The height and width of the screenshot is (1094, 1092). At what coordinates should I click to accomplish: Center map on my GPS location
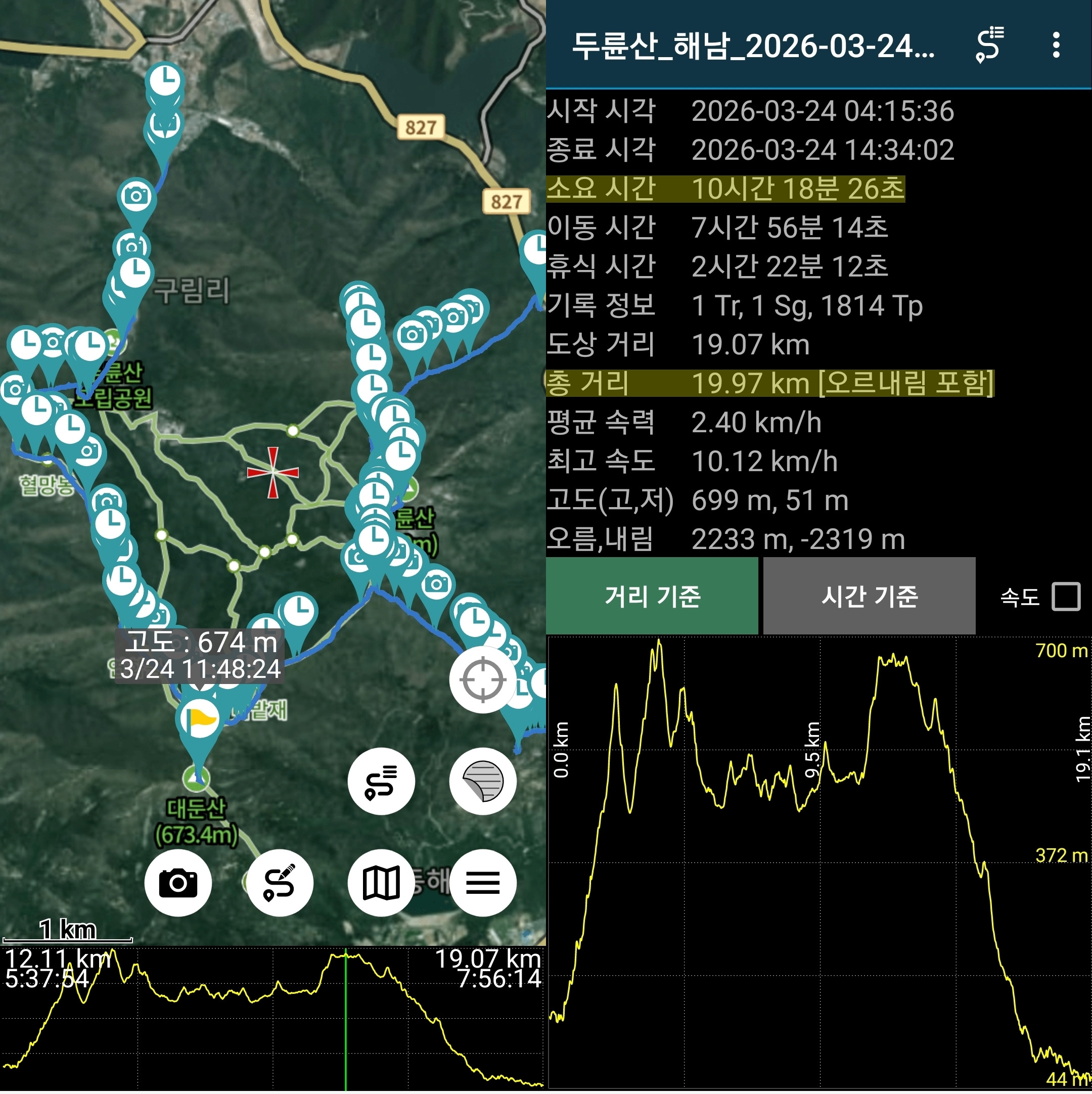tap(483, 679)
